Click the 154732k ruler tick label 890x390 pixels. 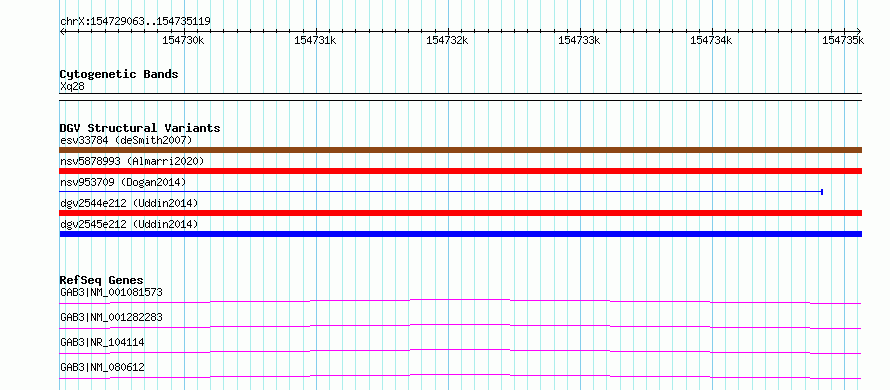[447, 40]
